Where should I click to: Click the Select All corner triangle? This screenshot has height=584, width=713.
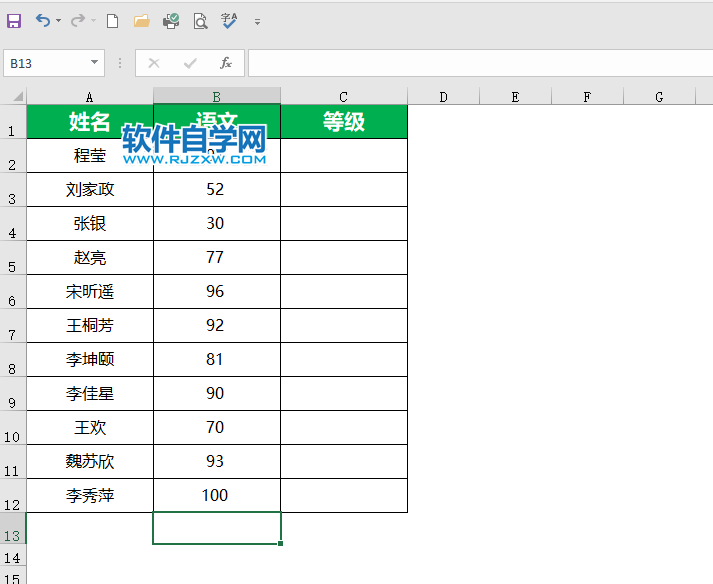pyautogui.click(x=17, y=96)
